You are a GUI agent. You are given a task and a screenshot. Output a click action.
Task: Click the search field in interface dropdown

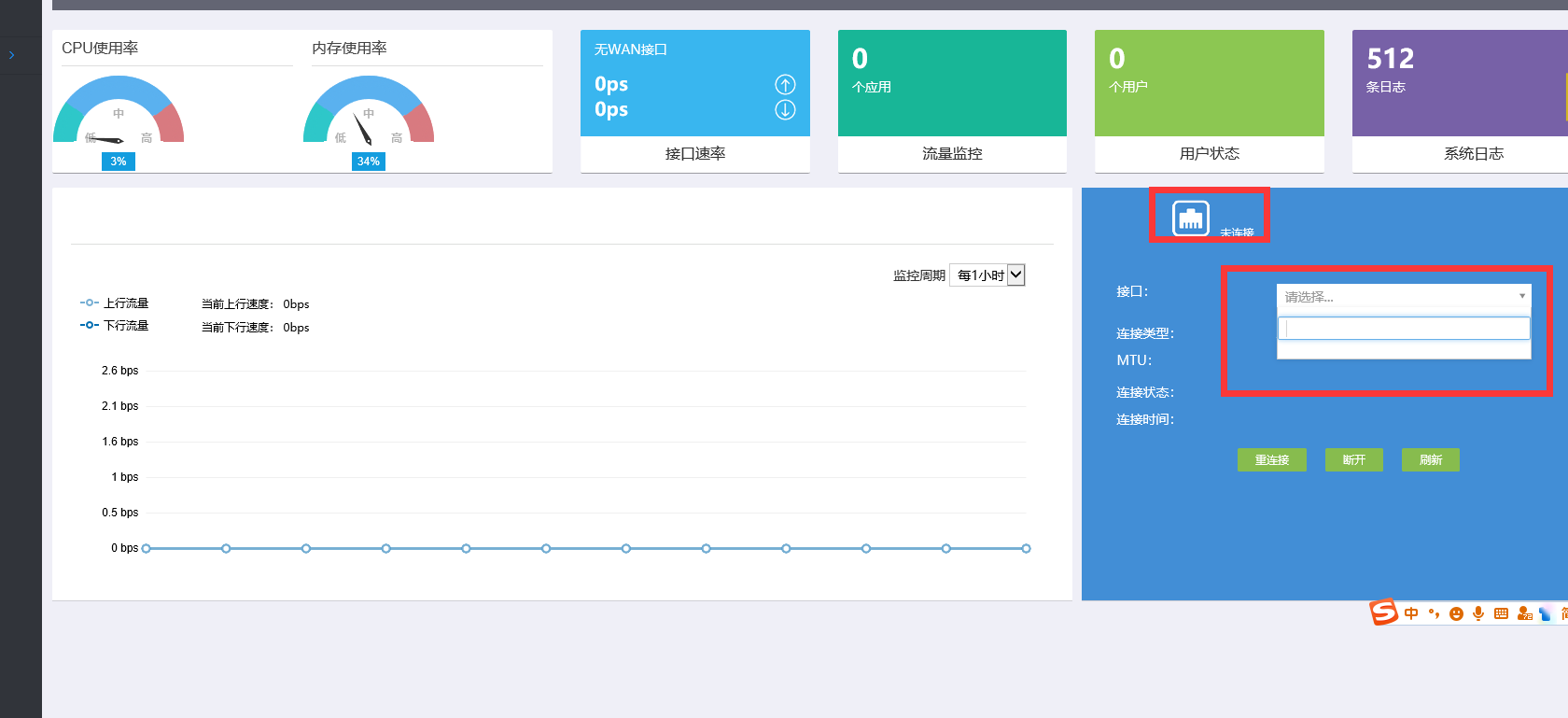pyautogui.click(x=1404, y=328)
